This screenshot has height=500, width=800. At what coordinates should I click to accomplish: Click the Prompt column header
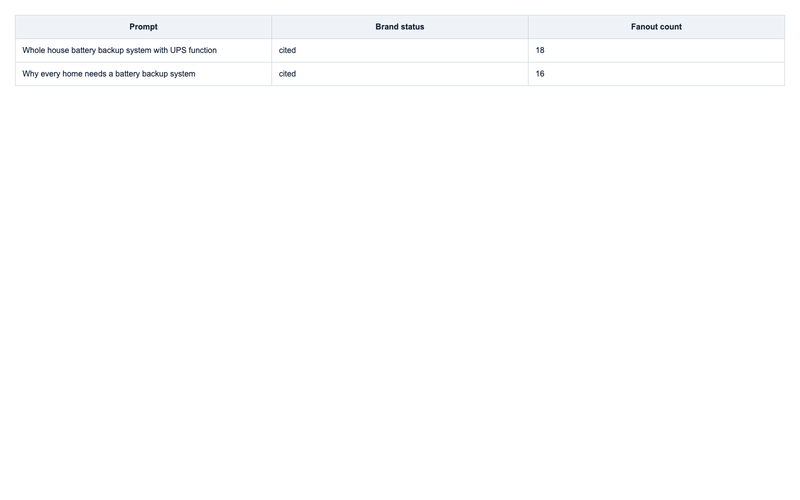click(143, 27)
